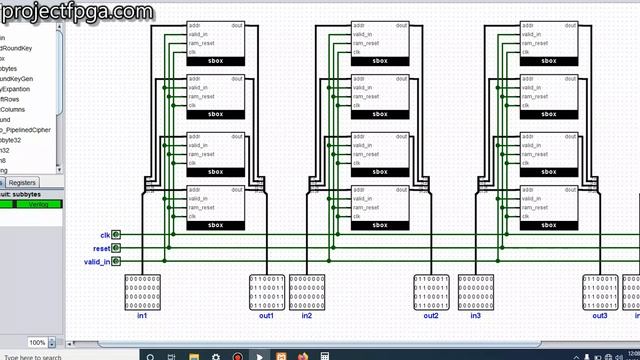Select the third sbox block above in2

coord(380,154)
